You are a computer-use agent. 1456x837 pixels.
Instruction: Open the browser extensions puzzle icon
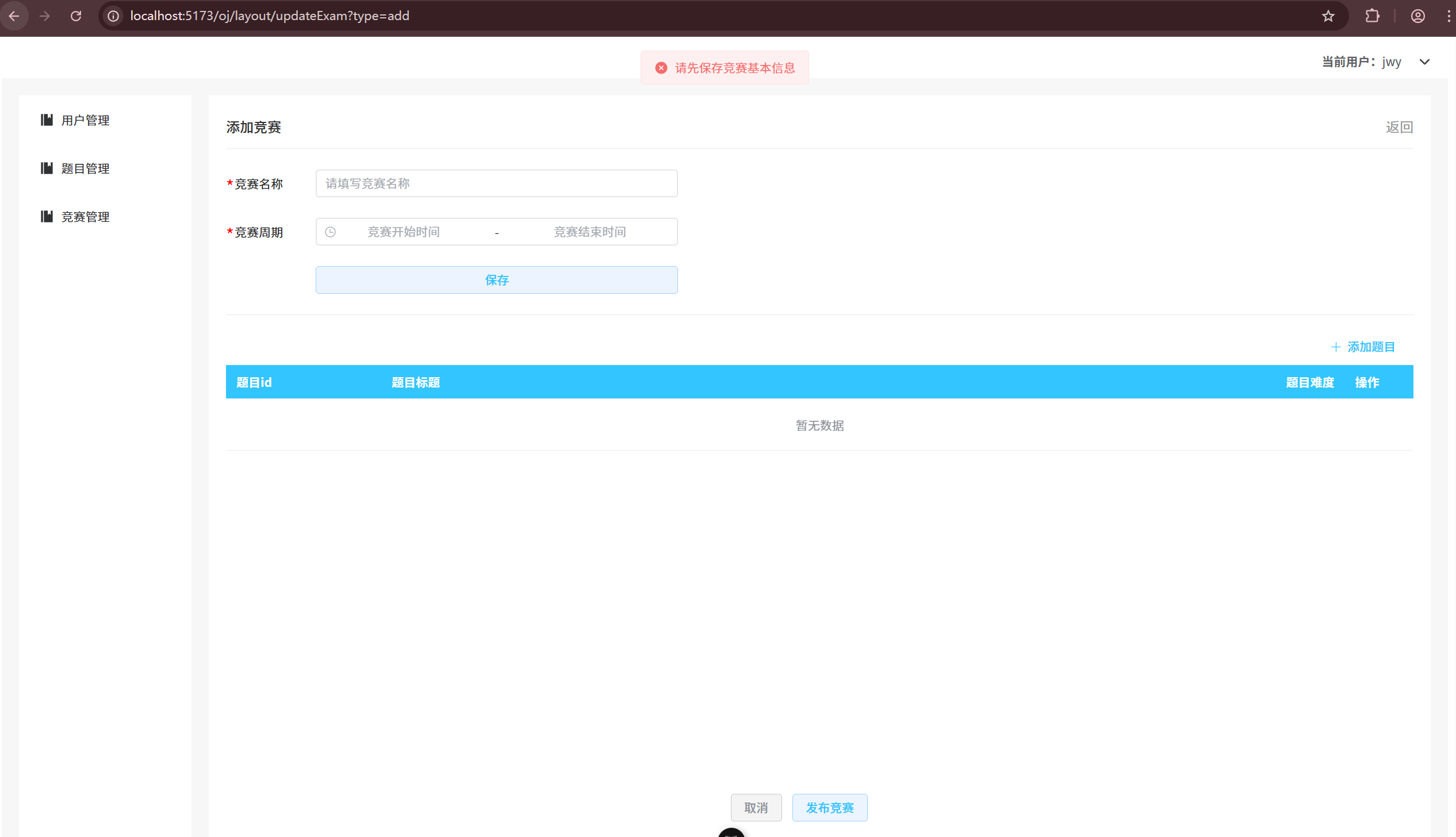coord(1372,16)
